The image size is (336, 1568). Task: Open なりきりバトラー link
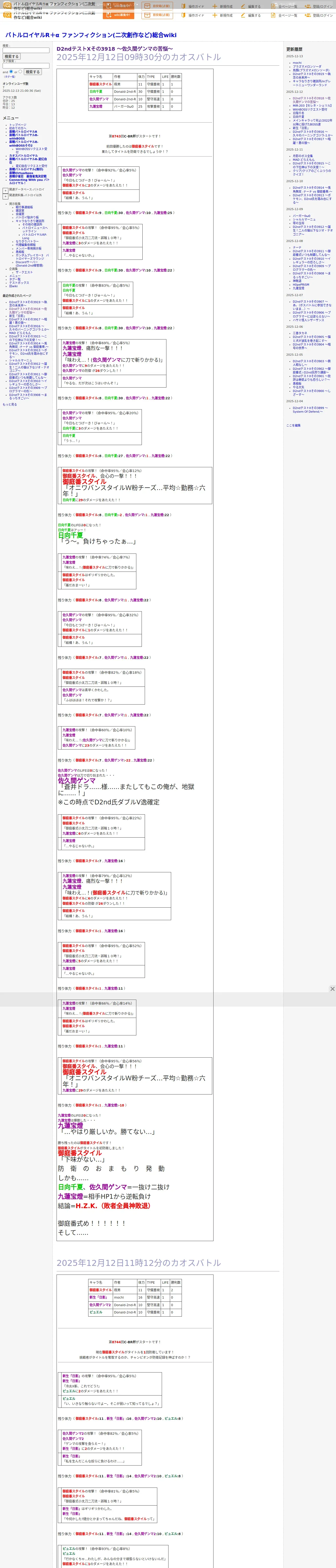(27, 242)
